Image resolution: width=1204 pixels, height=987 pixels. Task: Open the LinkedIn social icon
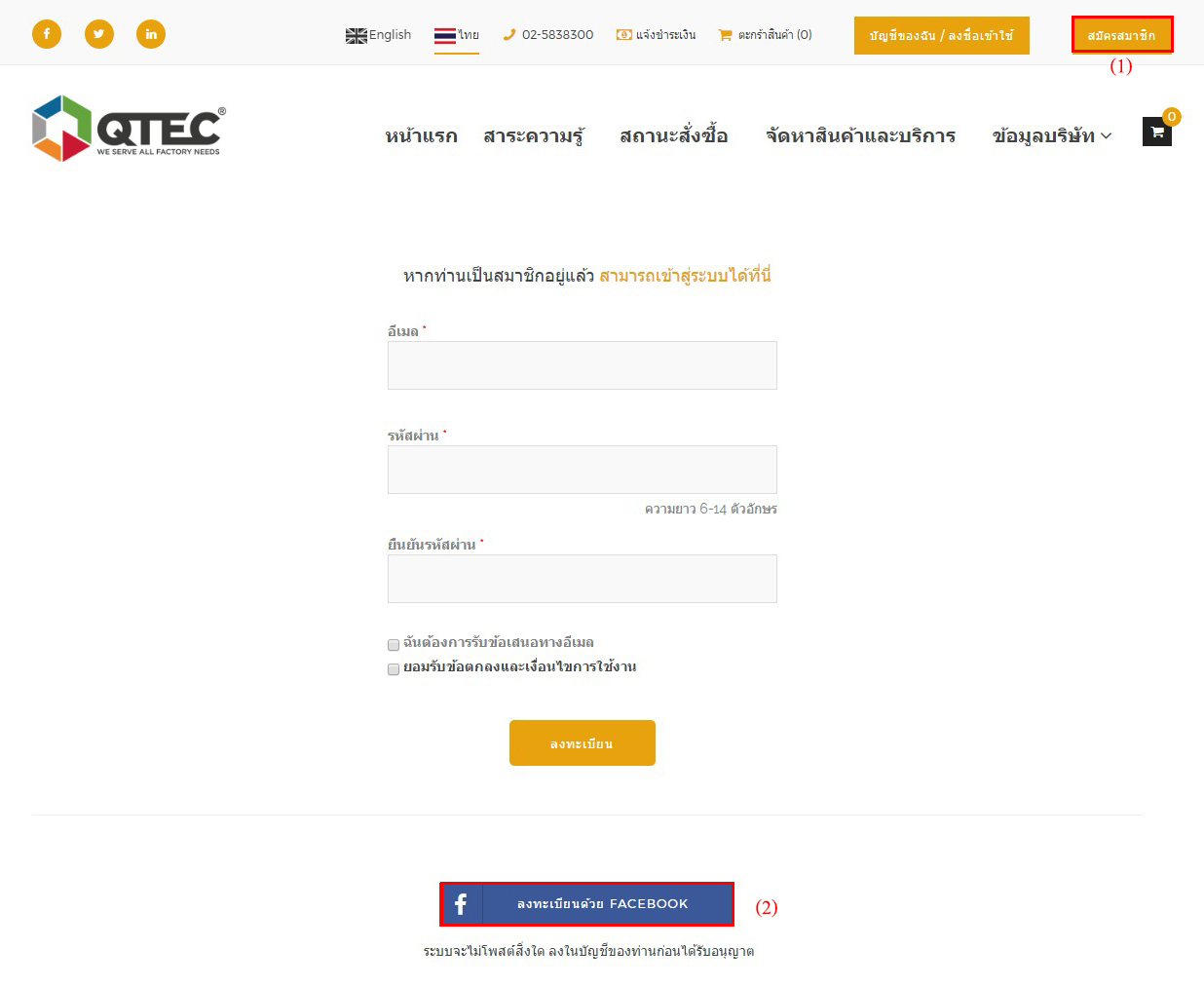click(x=151, y=34)
